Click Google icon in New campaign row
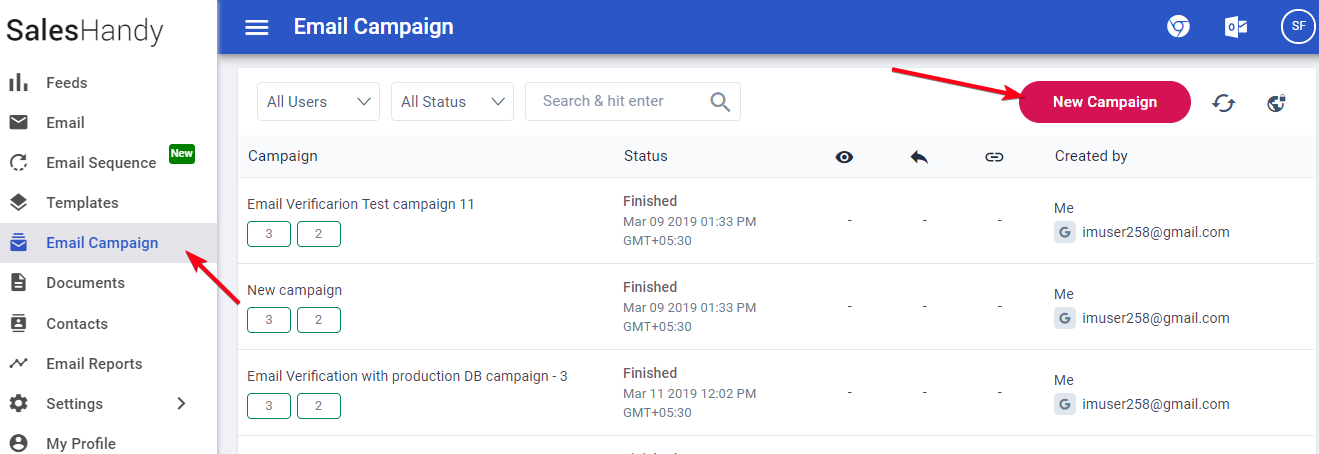 click(1065, 318)
